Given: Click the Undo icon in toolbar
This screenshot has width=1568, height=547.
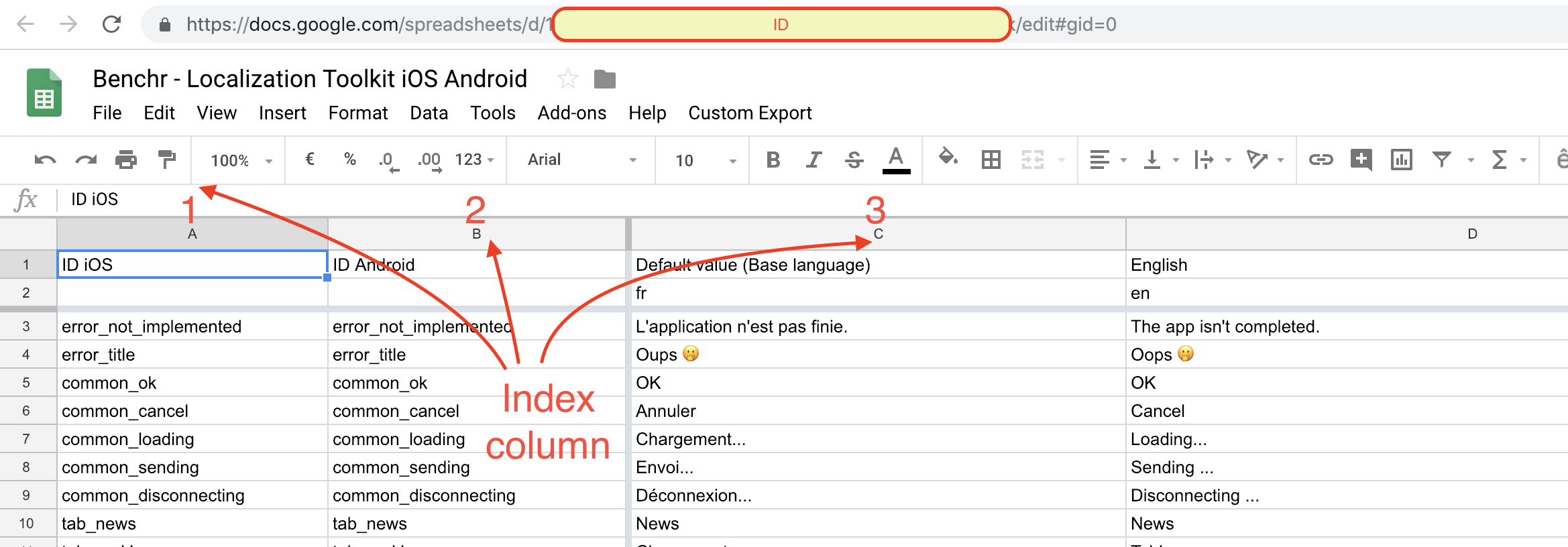Looking at the screenshot, I should pyautogui.click(x=45, y=160).
